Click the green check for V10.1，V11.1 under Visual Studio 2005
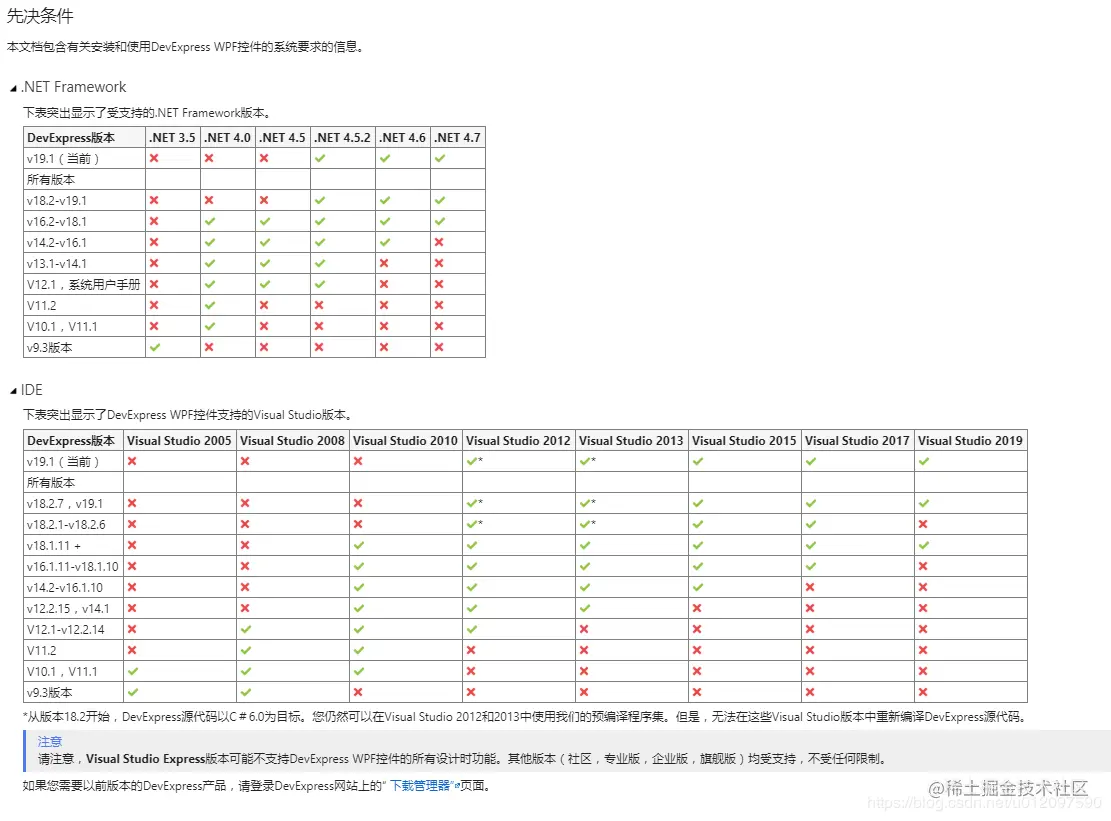The height and width of the screenshot is (821, 1111). [132, 671]
